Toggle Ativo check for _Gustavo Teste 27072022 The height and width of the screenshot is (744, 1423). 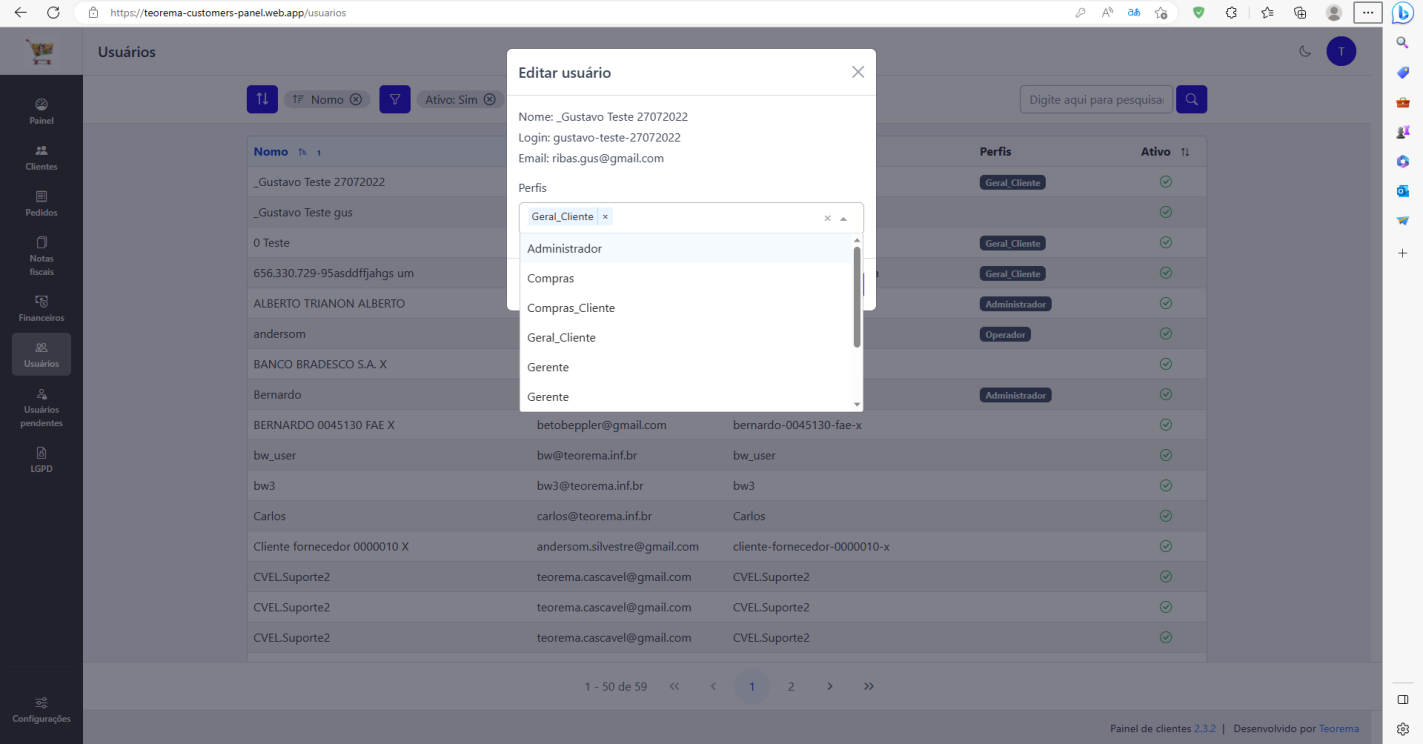1166,182
